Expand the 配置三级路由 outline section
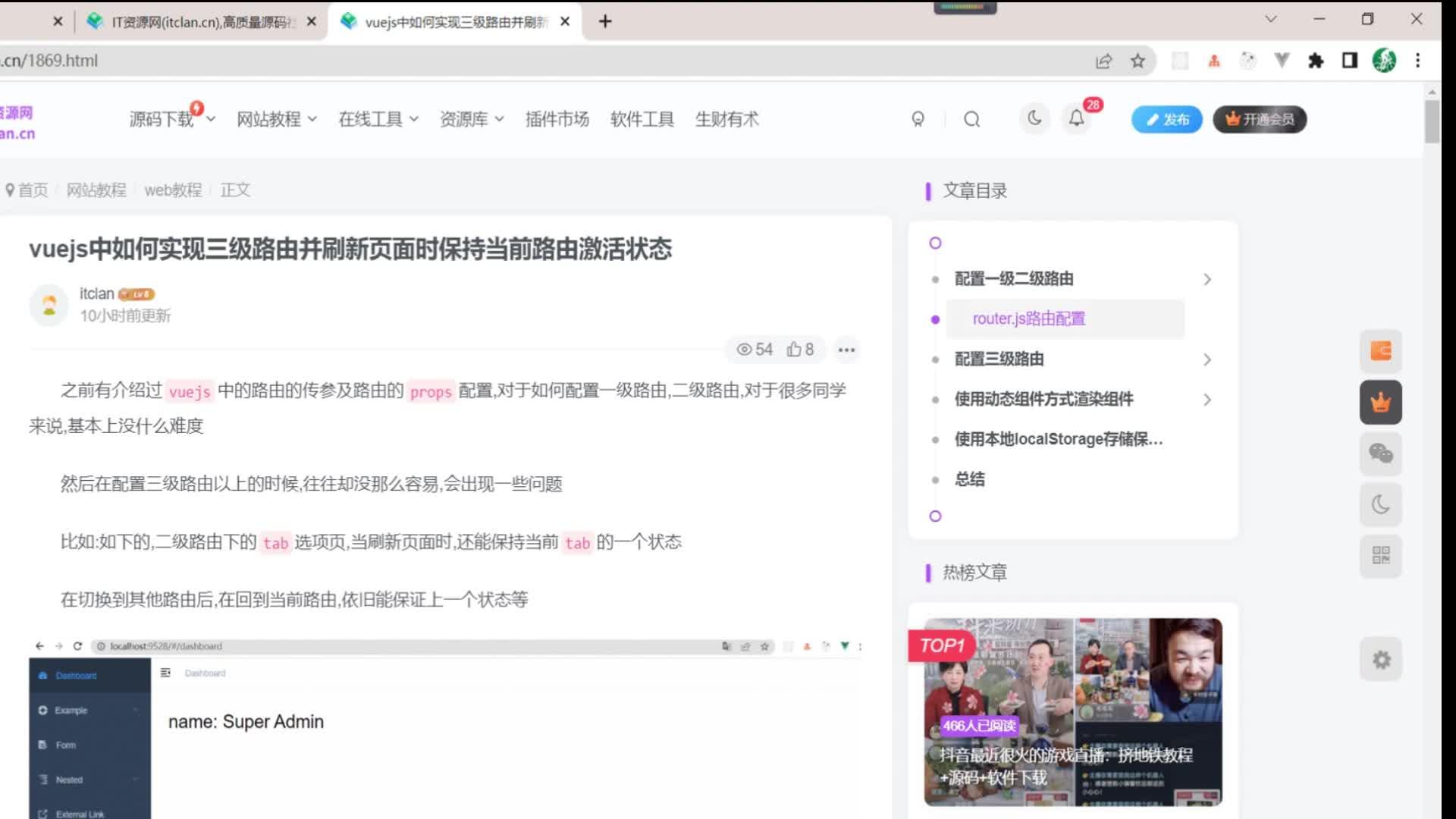 tap(1207, 359)
